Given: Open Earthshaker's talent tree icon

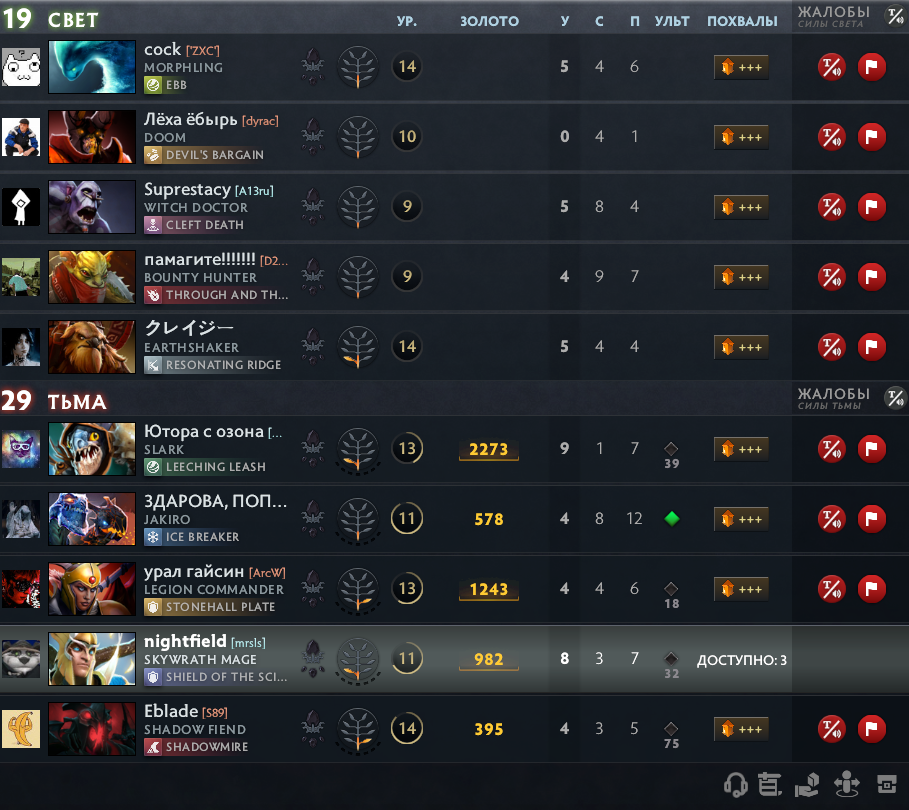Looking at the screenshot, I should click(358, 347).
